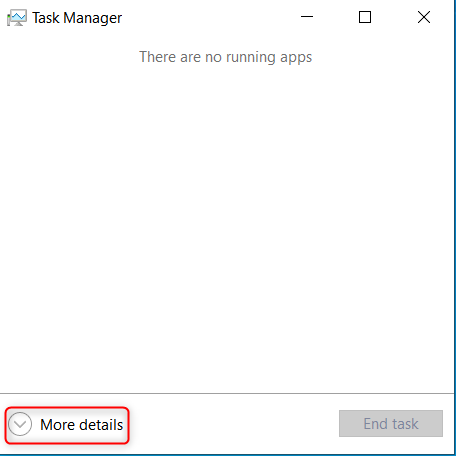Click the "More details" text label

[x=82, y=425]
